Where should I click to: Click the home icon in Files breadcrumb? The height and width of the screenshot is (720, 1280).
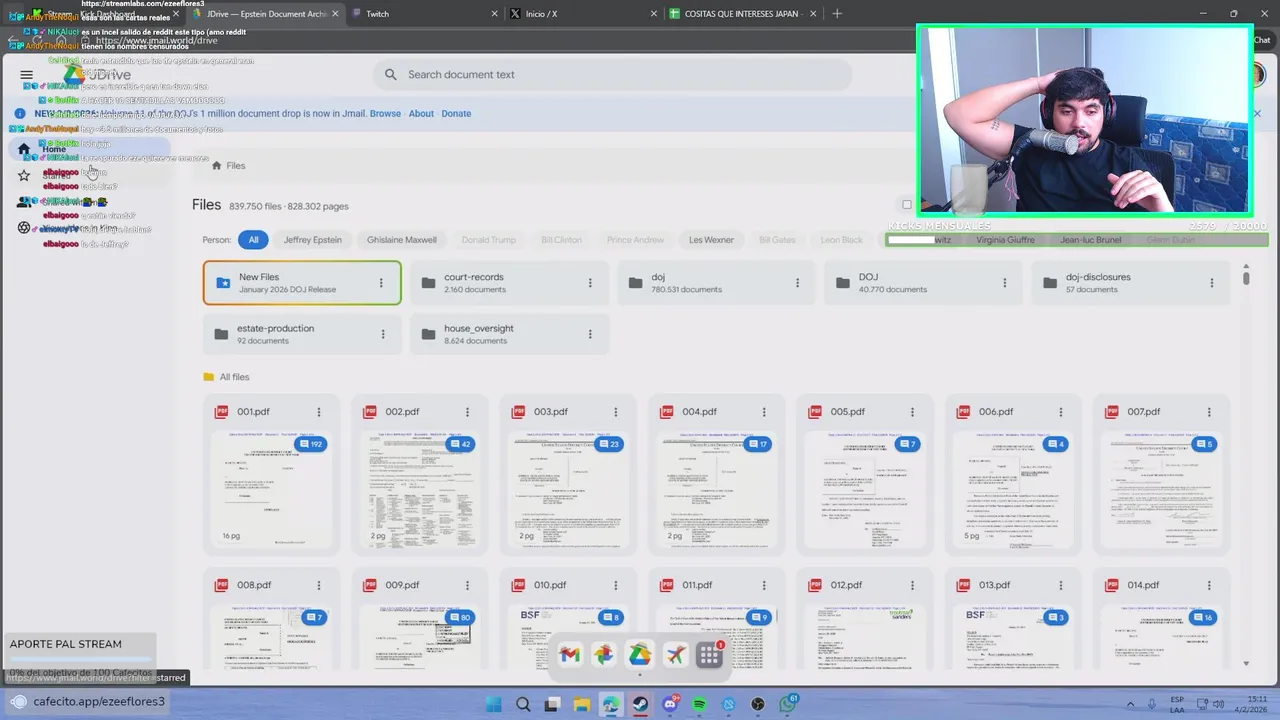point(216,166)
